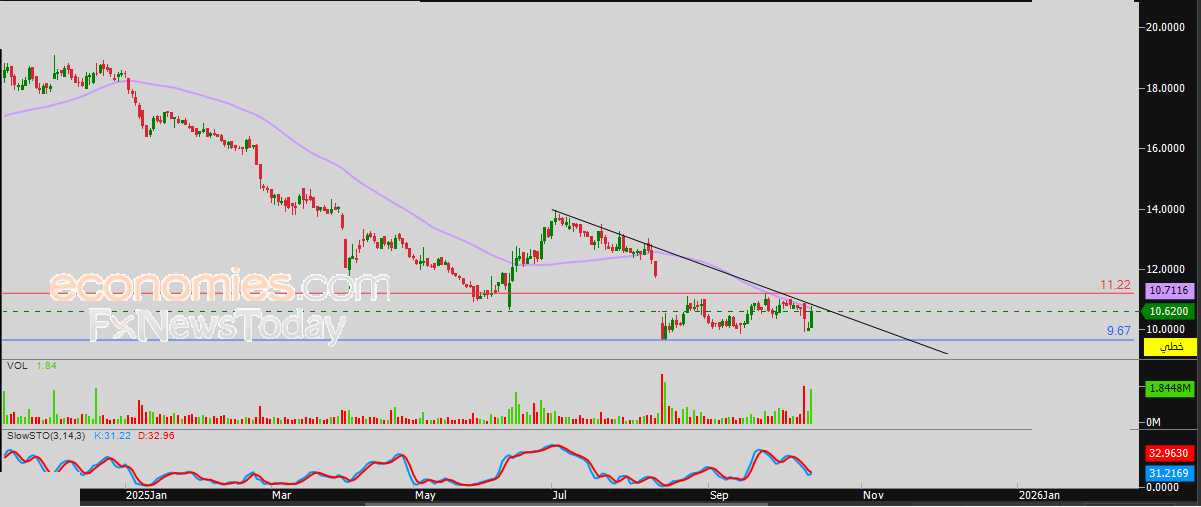Select the 11.22 resistance level label

pyautogui.click(x=1115, y=285)
